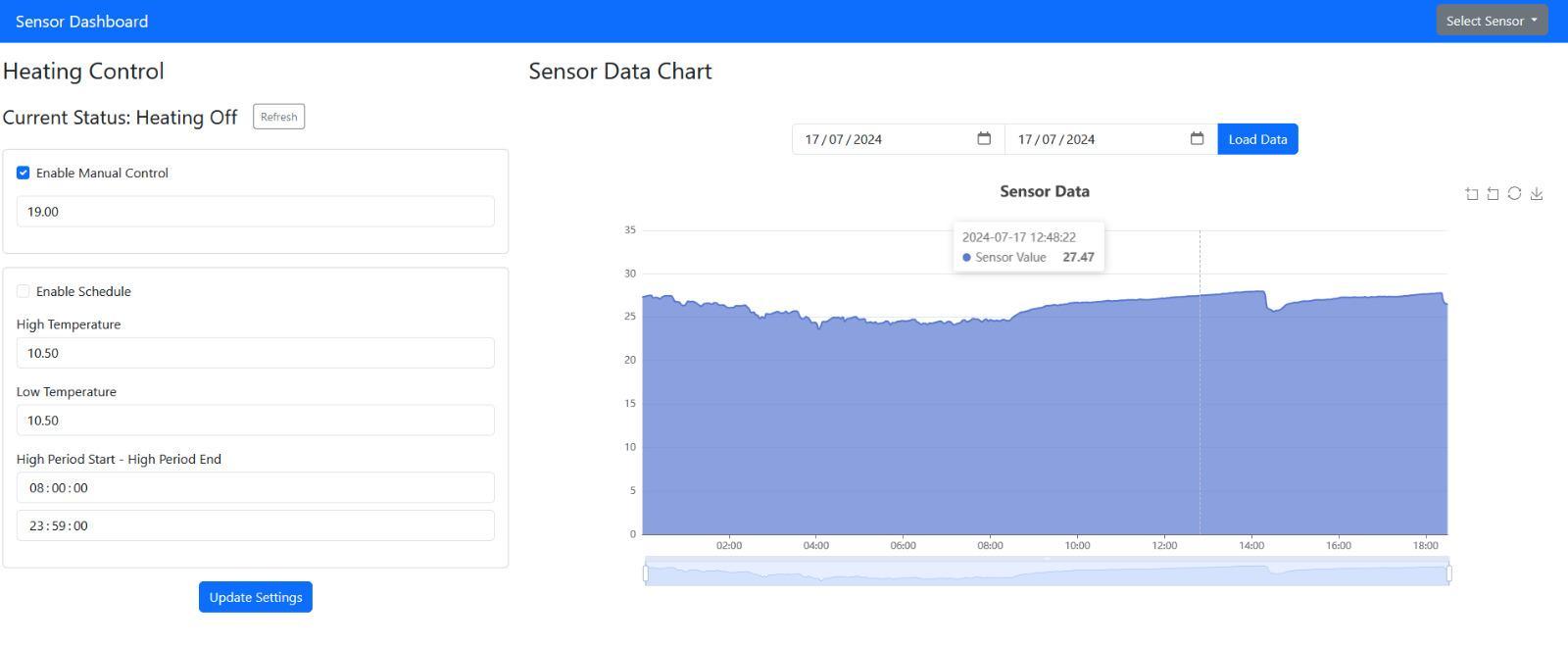
Task: Download chart using the save image icon
Action: point(1537,194)
